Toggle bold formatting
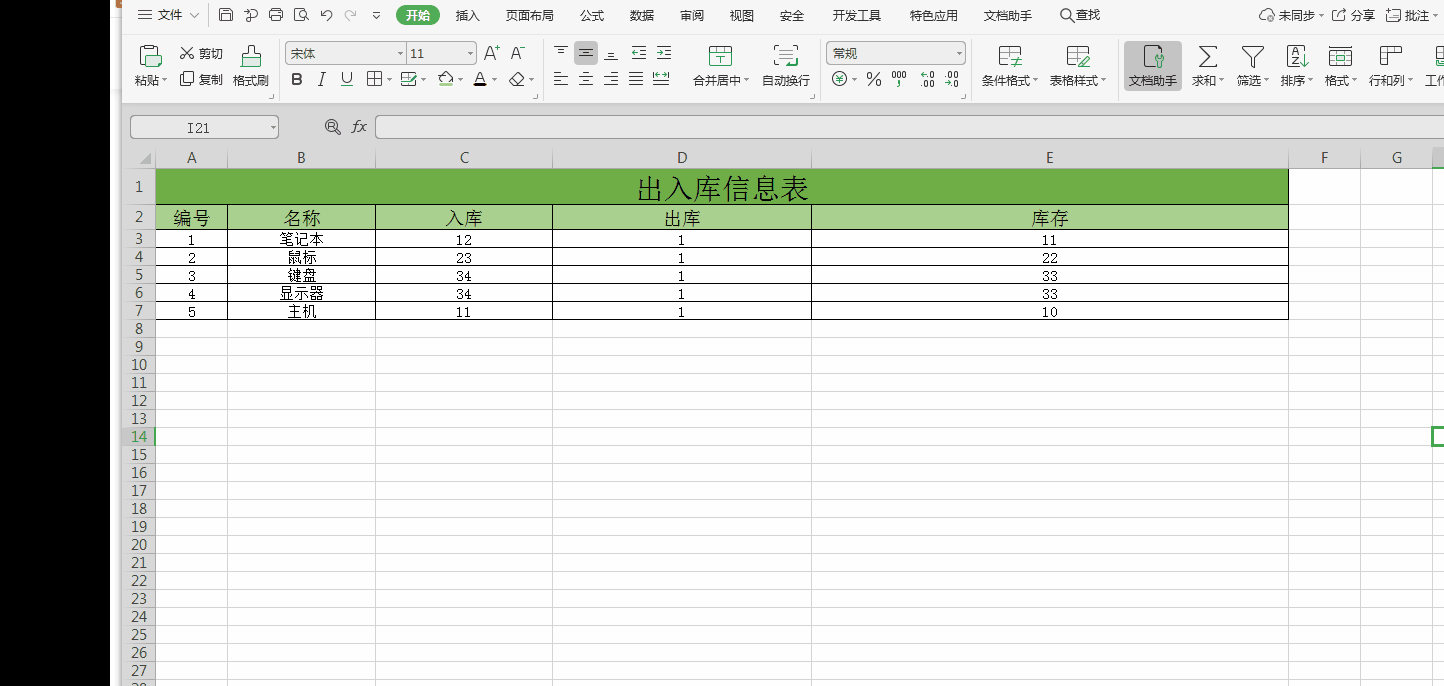The image size is (1444, 686). pyautogui.click(x=296, y=79)
